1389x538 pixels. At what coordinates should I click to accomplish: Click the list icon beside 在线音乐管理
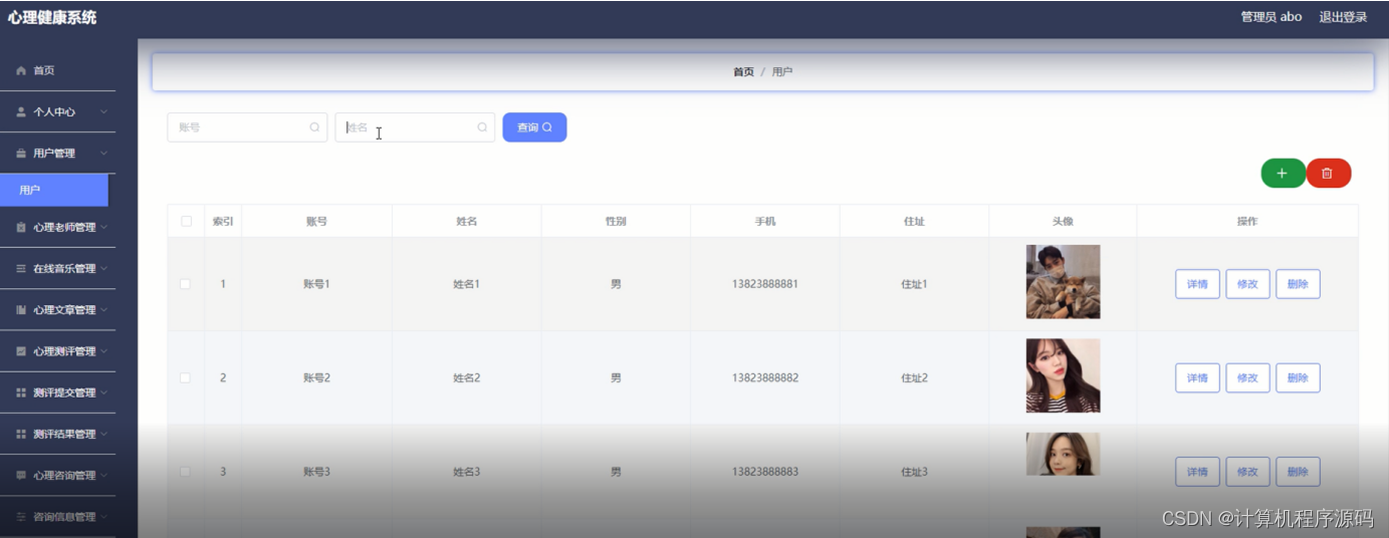(21, 269)
